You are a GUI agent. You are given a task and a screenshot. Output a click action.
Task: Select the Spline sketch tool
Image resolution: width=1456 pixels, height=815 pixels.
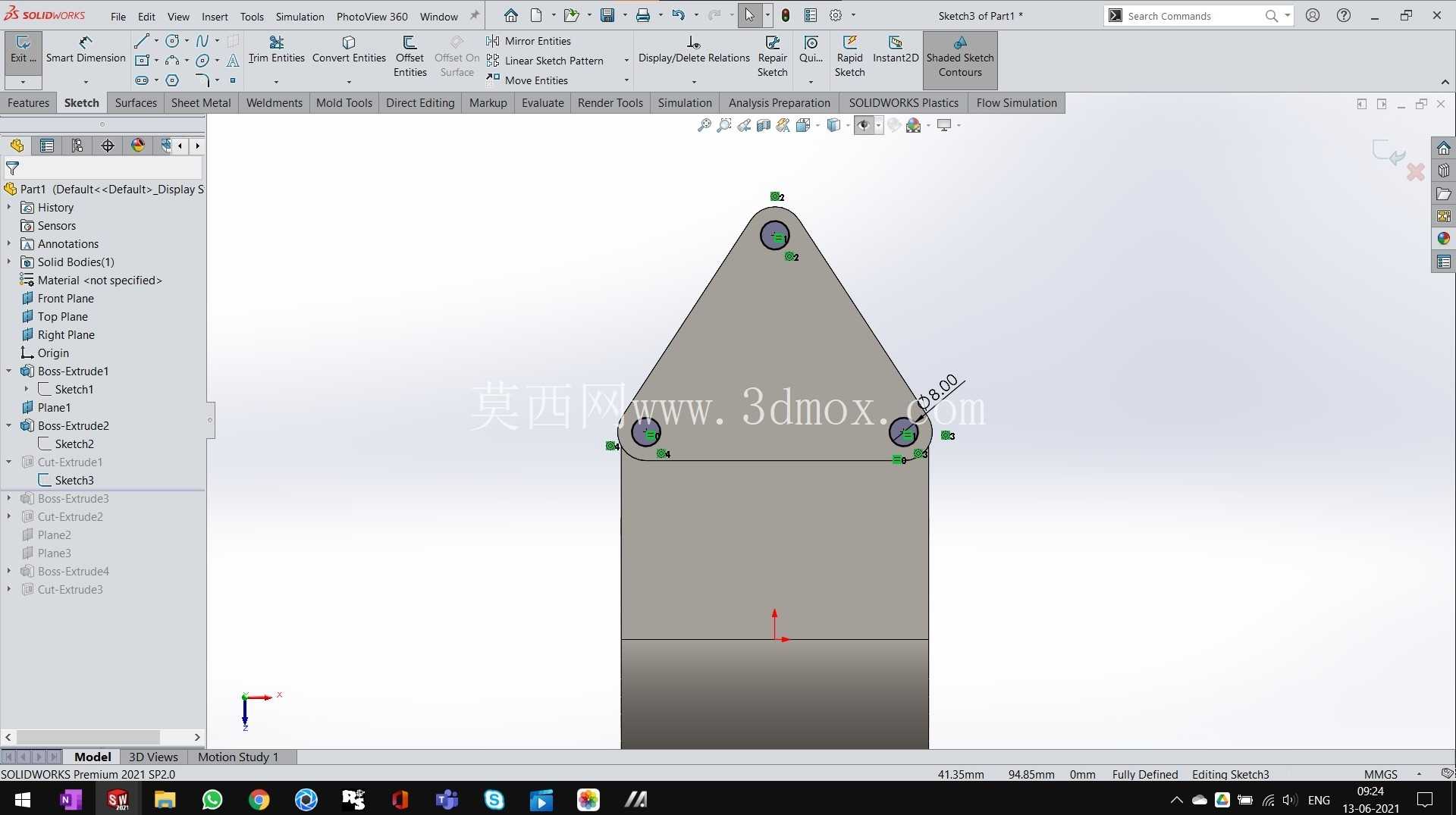pyautogui.click(x=202, y=41)
